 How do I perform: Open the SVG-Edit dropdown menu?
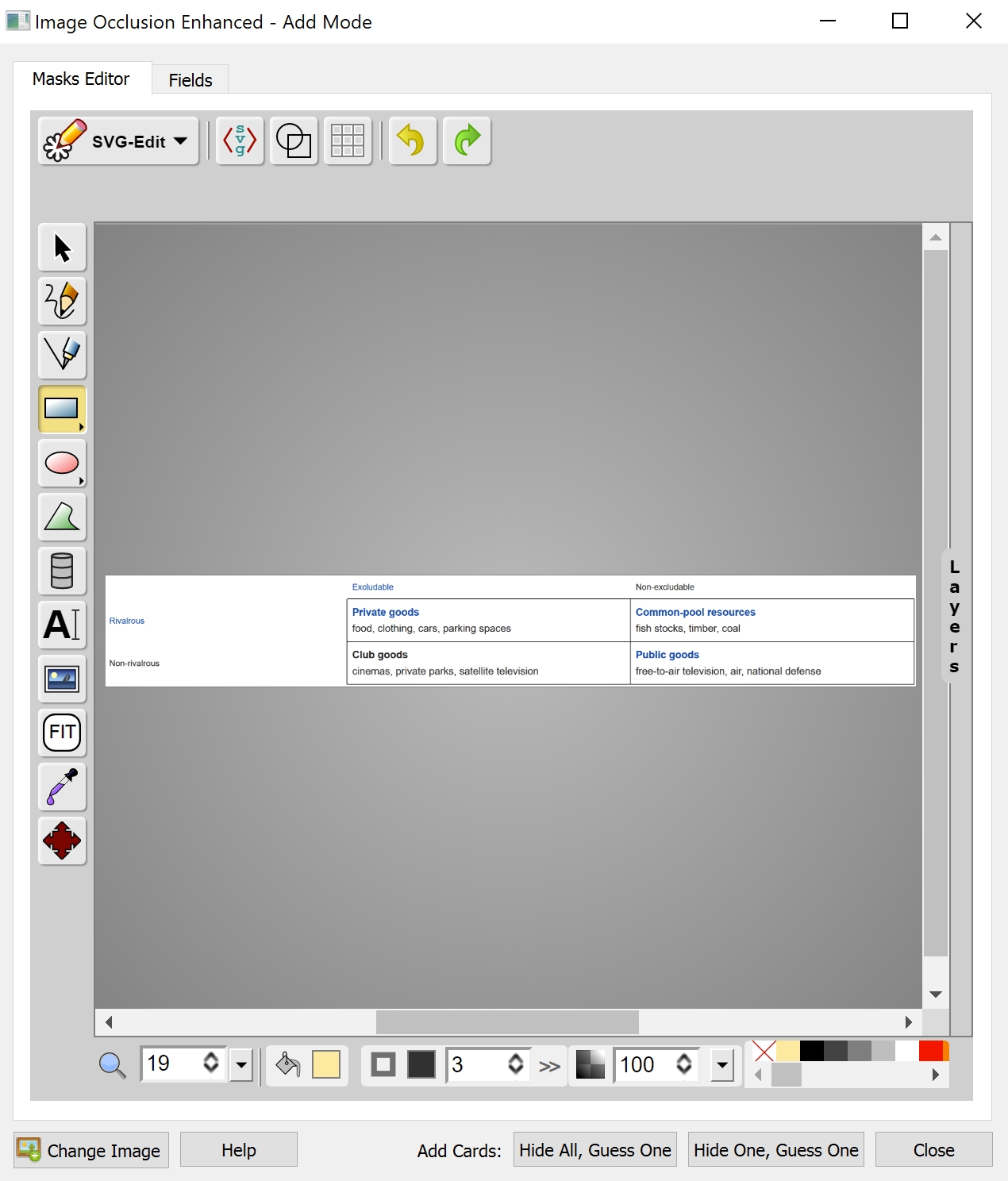tap(117, 140)
